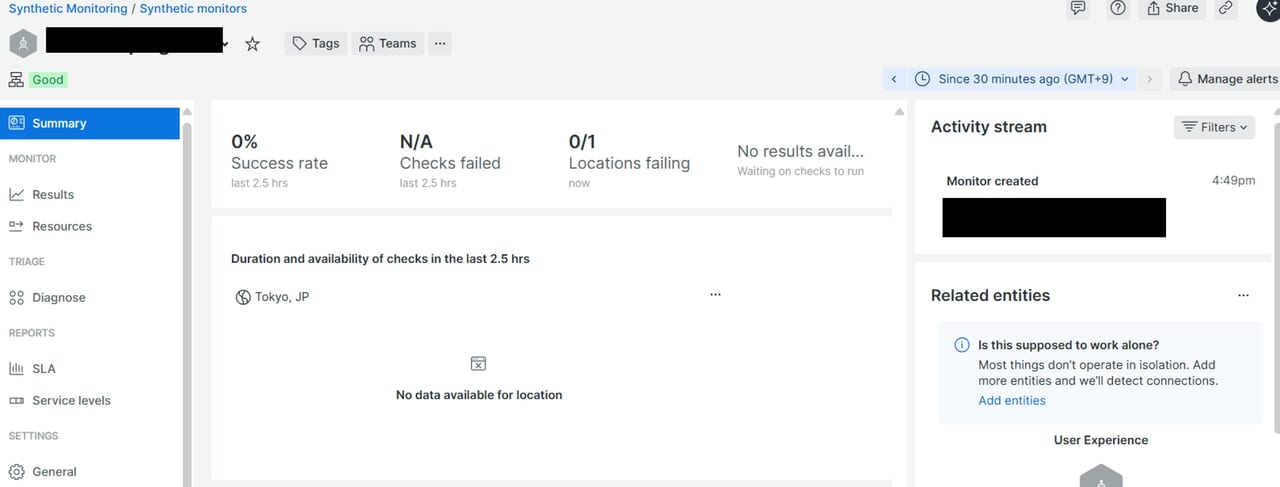Go to SLA report
1280x487 pixels.
point(44,369)
